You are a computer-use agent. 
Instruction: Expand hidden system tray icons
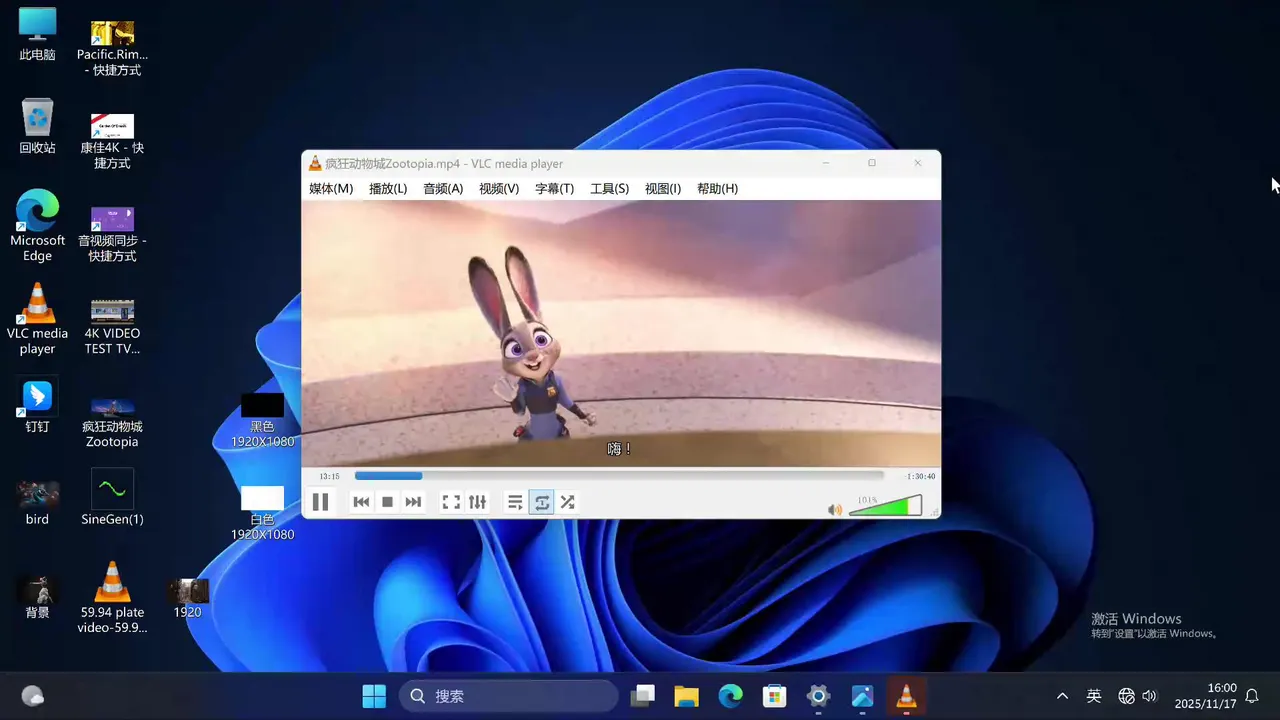point(1062,696)
